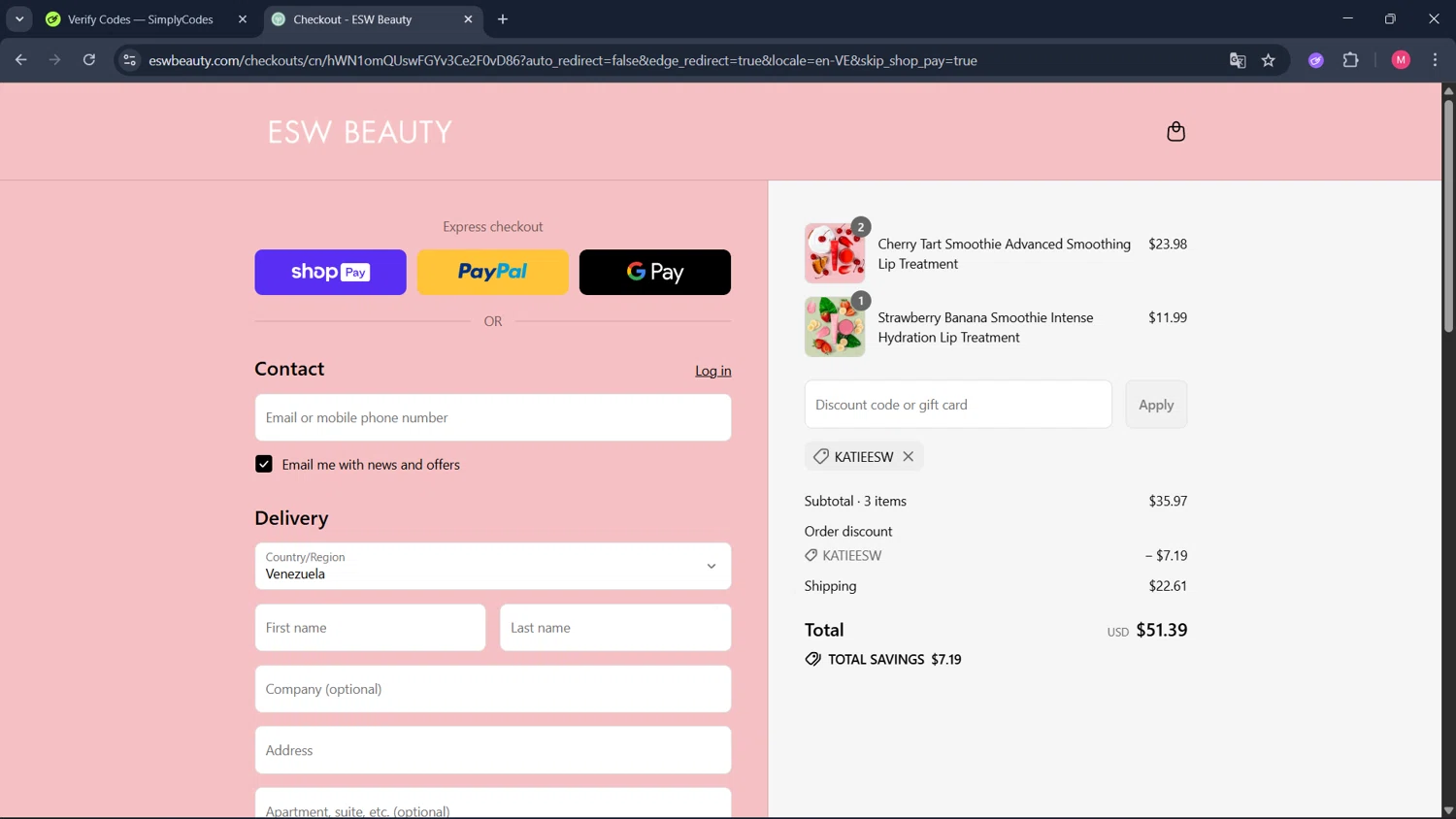The height and width of the screenshot is (819, 1456).
Task: Click the browser forward arrow
Action: pyautogui.click(x=54, y=60)
